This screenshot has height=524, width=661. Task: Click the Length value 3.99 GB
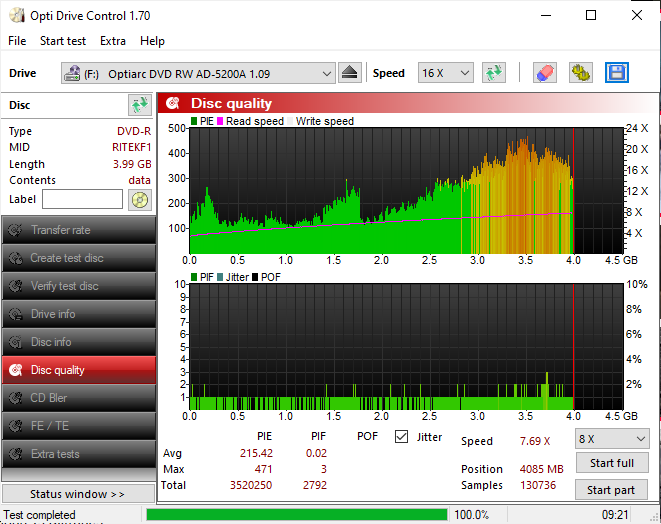(x=132, y=164)
